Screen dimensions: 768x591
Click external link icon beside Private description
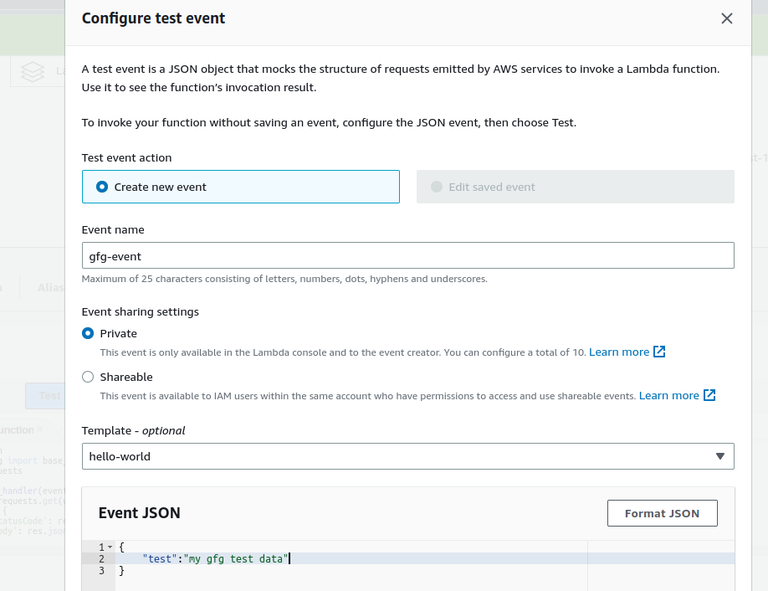(660, 352)
